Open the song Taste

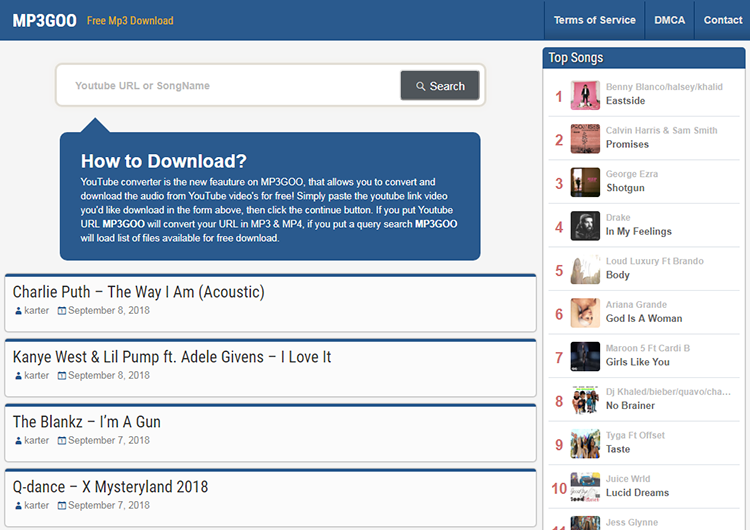coord(618,449)
